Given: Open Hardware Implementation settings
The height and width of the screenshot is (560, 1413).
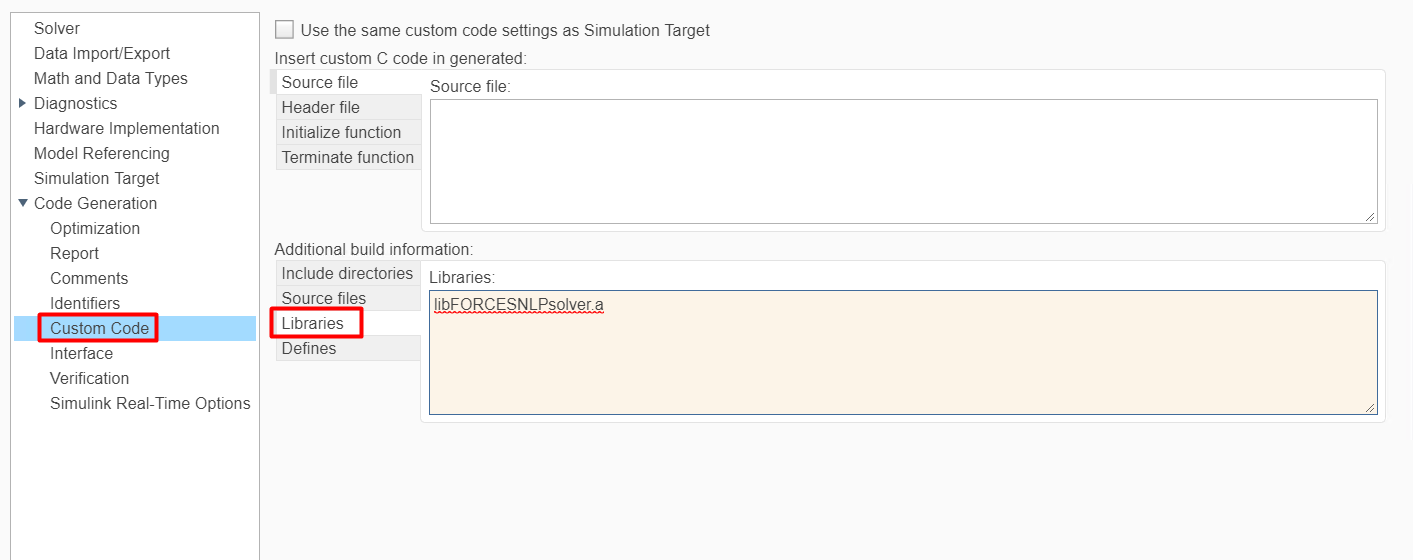Looking at the screenshot, I should pyautogui.click(x=126, y=128).
